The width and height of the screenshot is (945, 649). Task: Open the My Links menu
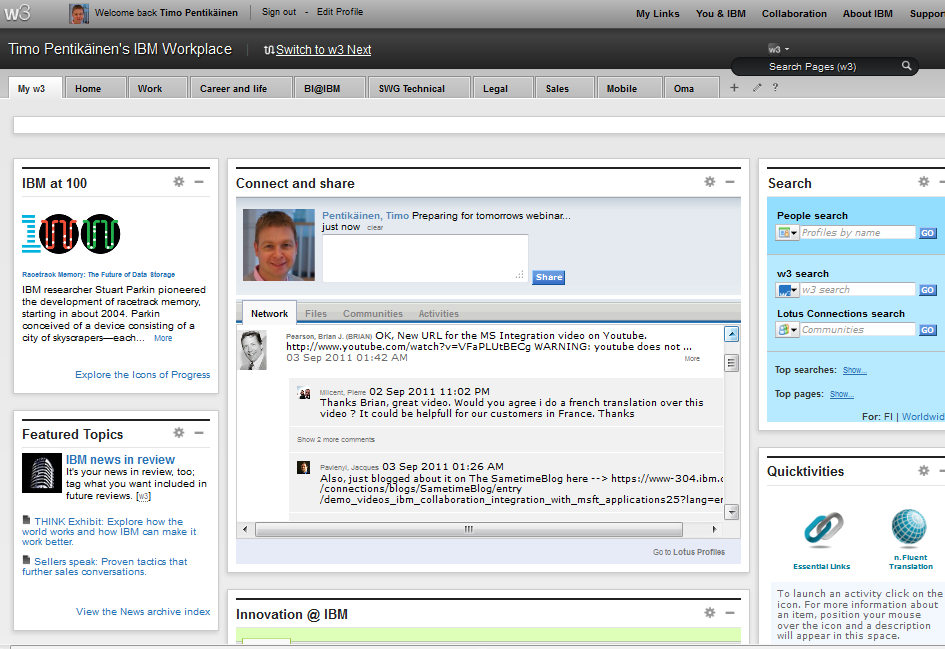click(x=658, y=13)
